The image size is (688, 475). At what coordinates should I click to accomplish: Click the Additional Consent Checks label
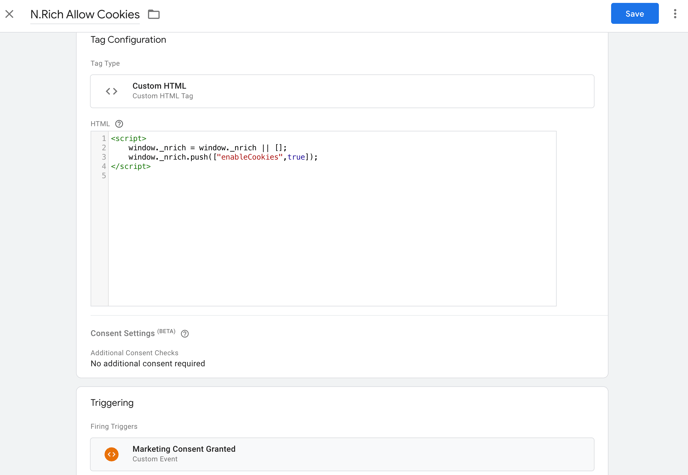coord(134,353)
